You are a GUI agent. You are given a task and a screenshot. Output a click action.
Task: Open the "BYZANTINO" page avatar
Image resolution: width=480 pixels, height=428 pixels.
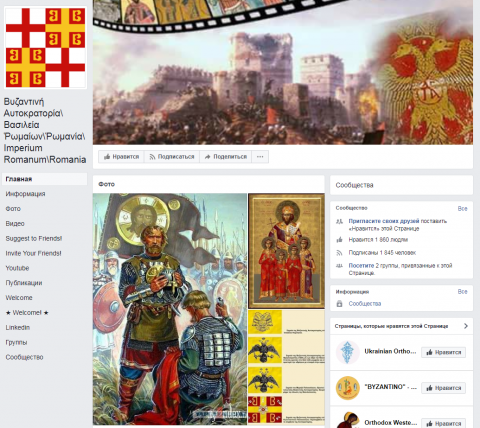[347, 388]
